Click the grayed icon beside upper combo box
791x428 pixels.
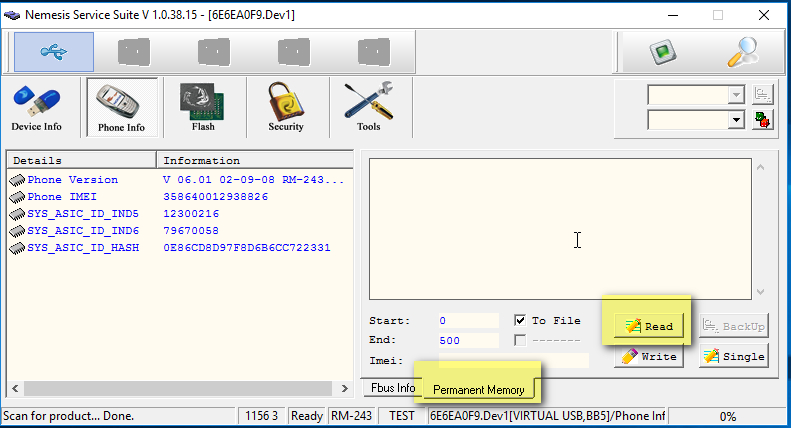(763, 94)
